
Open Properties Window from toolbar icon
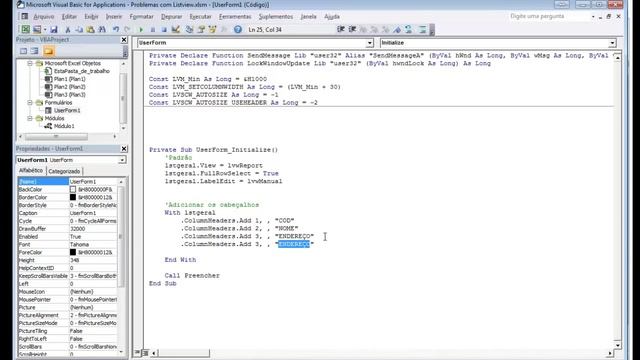click(x=201, y=29)
